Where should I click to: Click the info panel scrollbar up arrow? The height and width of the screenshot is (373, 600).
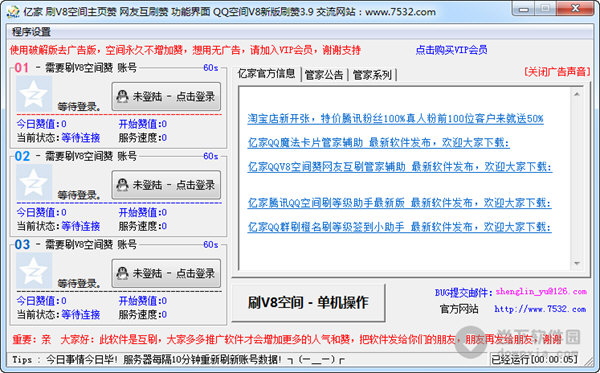tap(577, 94)
